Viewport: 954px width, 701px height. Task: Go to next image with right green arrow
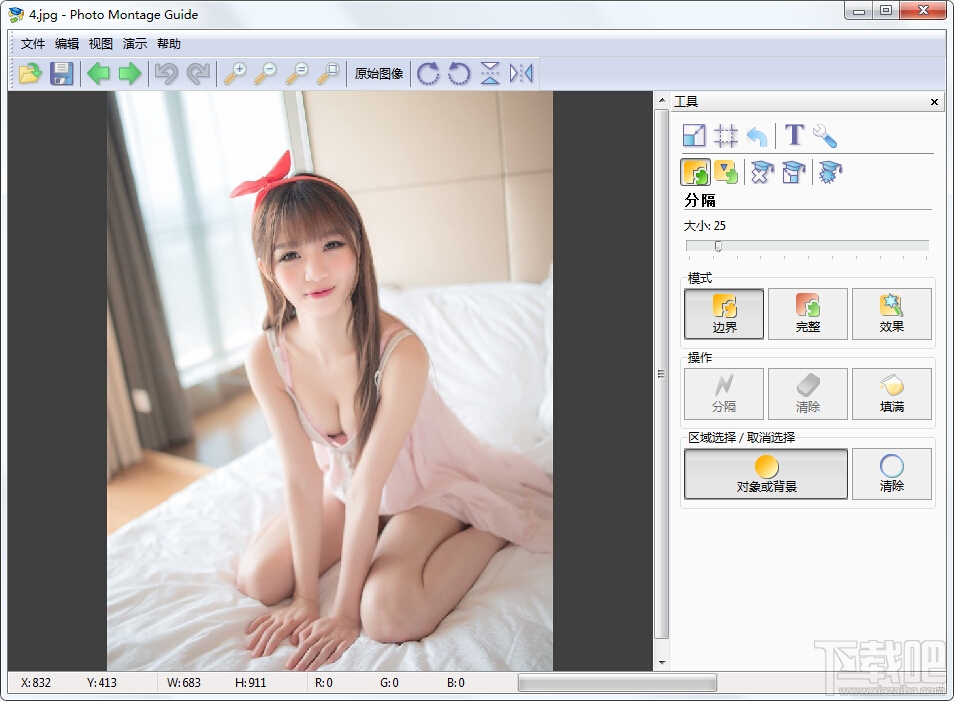click(130, 74)
